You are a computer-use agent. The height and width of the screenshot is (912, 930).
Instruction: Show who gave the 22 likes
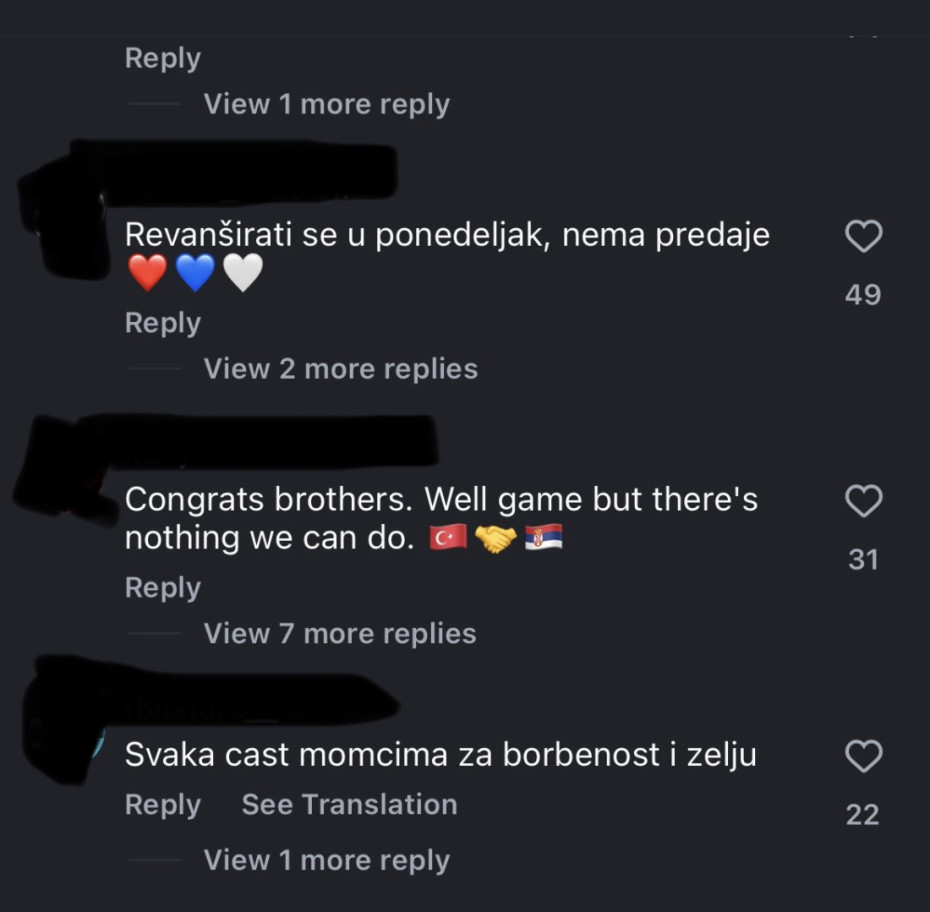click(x=862, y=815)
